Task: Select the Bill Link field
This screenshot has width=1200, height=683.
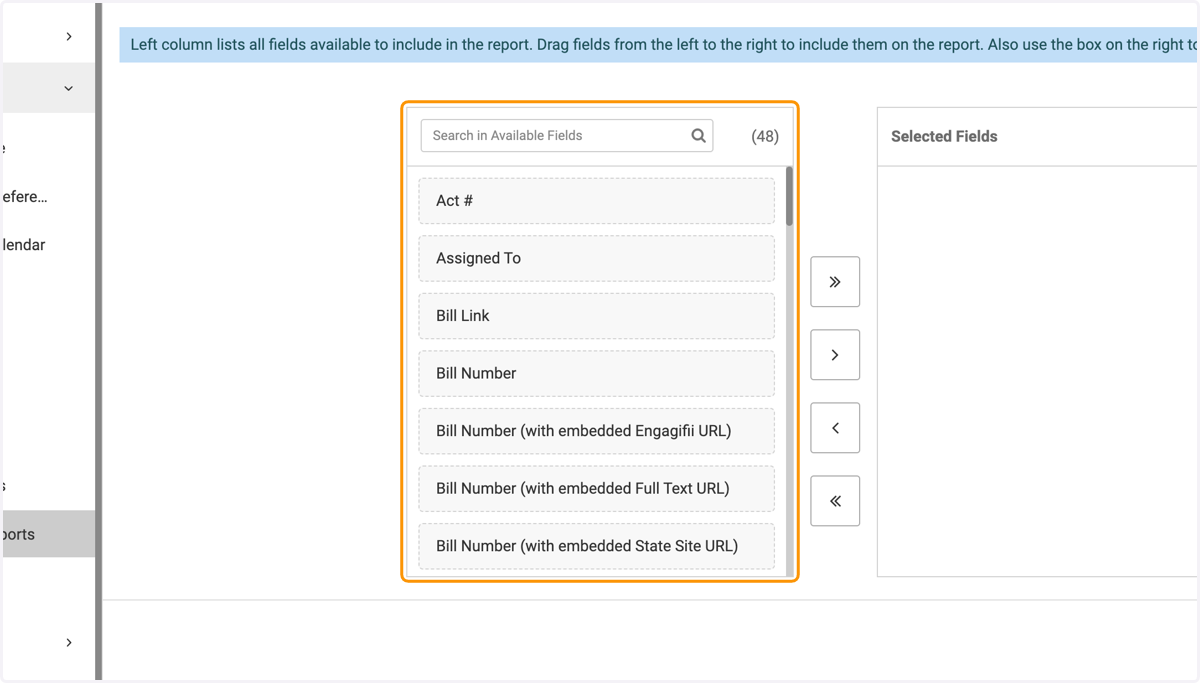Action: (596, 316)
